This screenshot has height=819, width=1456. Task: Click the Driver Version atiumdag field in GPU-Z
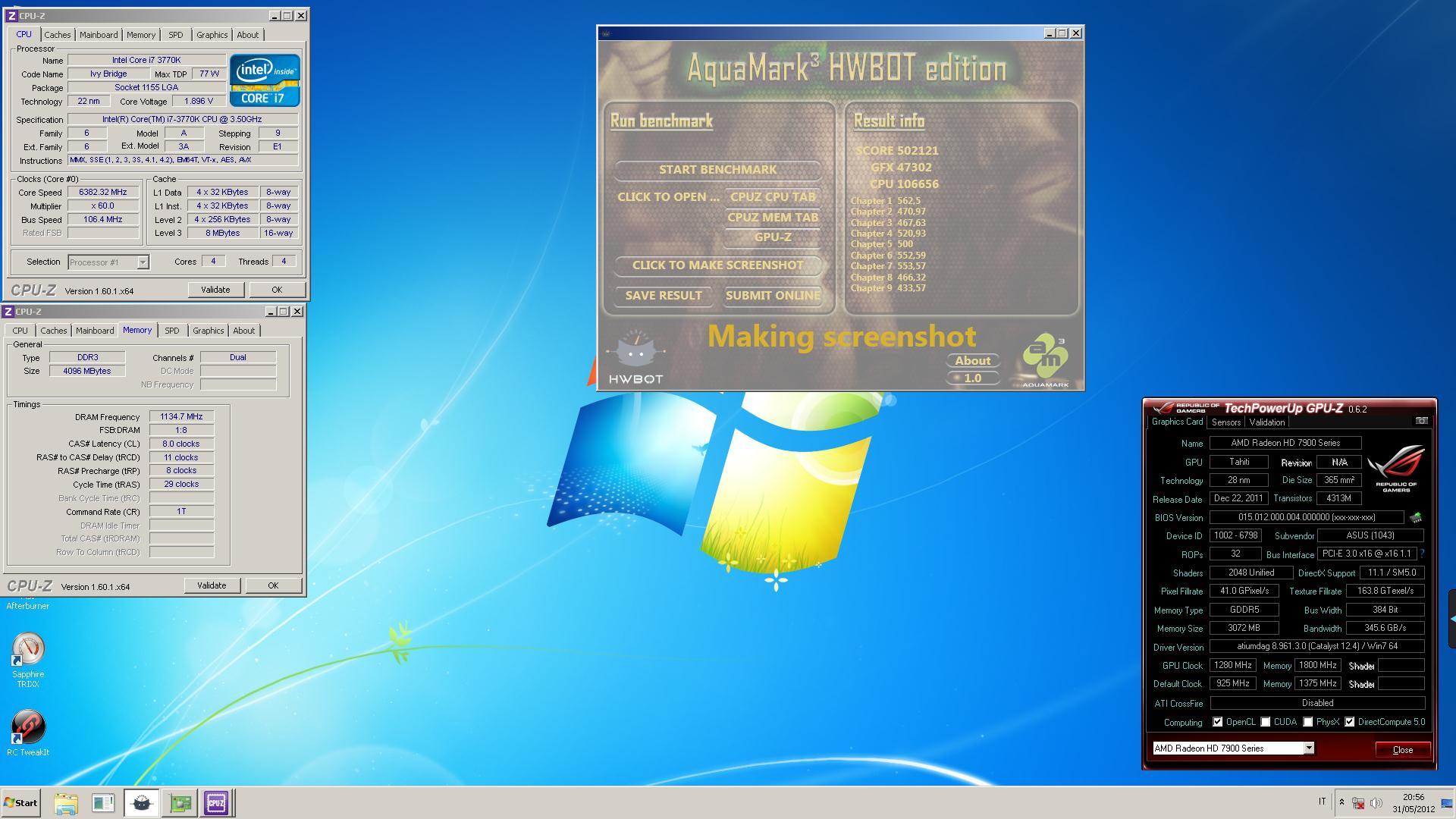coord(1316,646)
